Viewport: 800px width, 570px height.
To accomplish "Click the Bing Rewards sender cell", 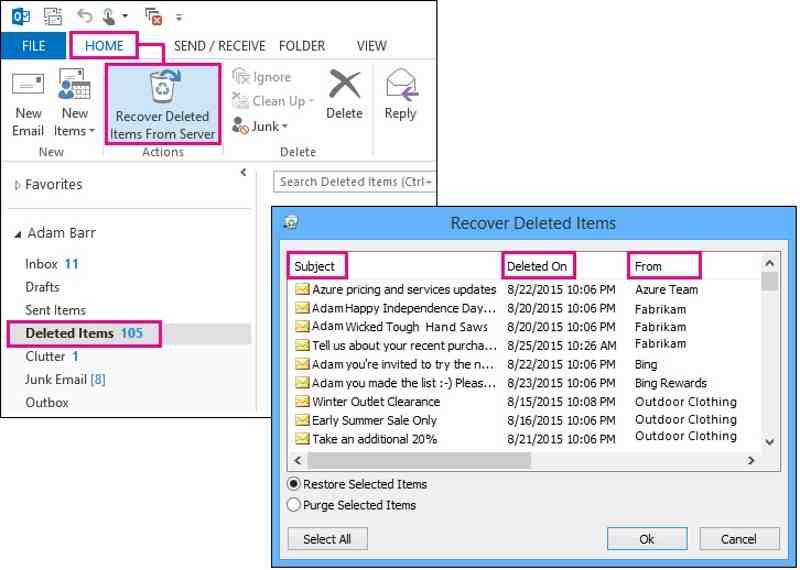I will 671,383.
